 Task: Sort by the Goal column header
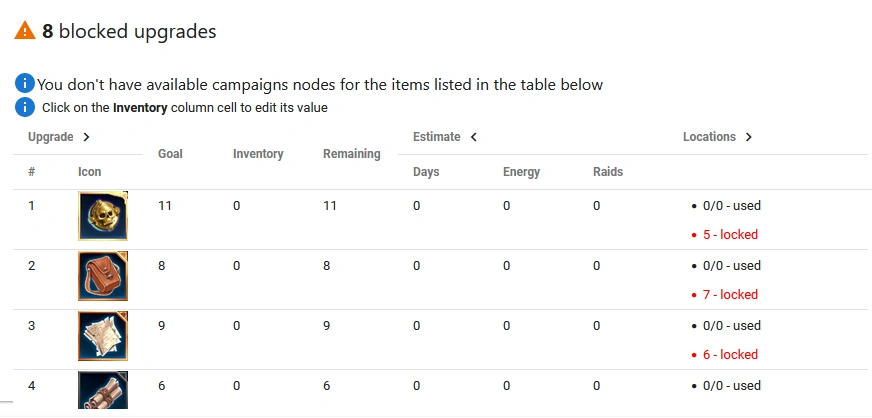pos(169,154)
